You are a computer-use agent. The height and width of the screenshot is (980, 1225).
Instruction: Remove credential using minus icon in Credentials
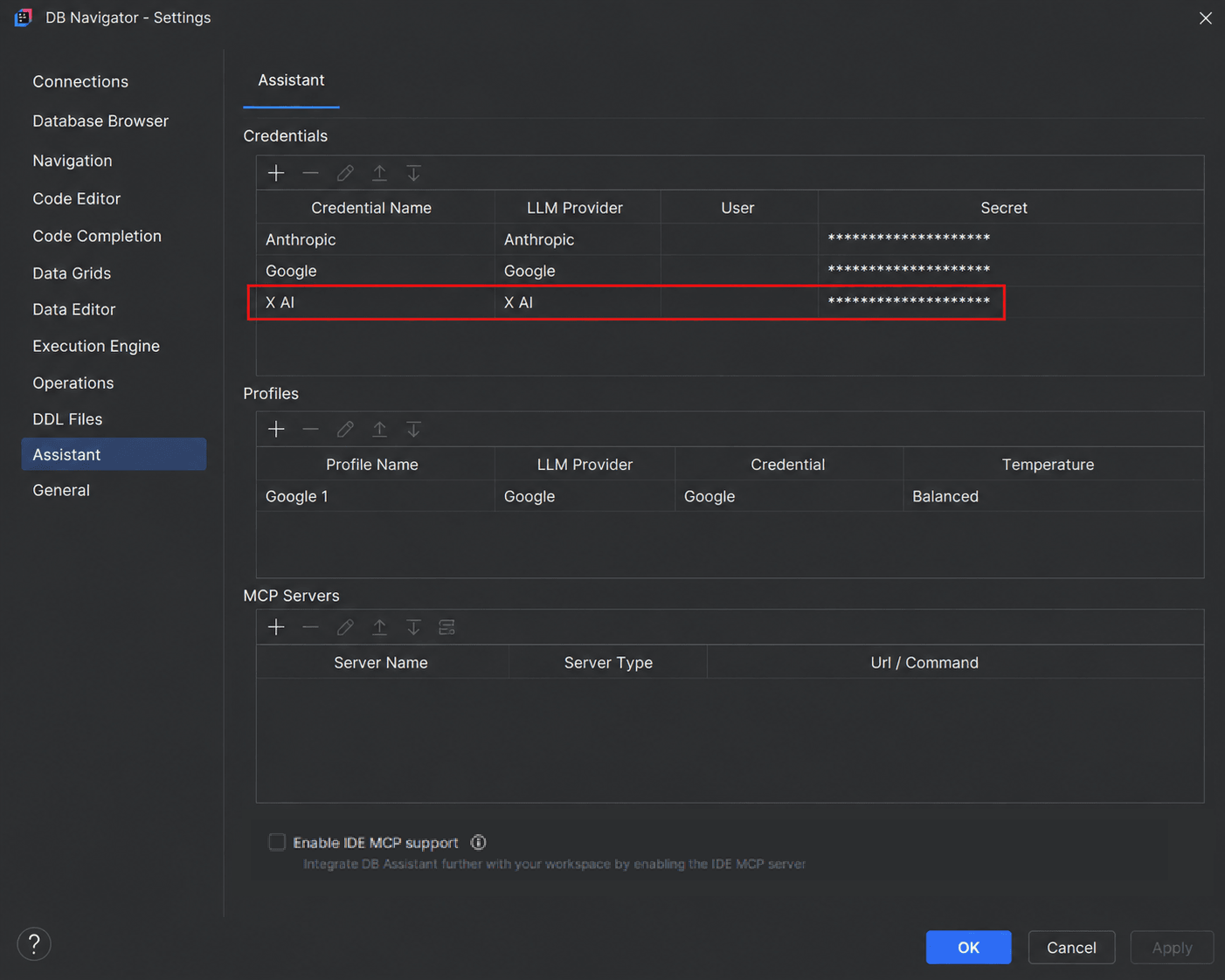tap(310, 173)
